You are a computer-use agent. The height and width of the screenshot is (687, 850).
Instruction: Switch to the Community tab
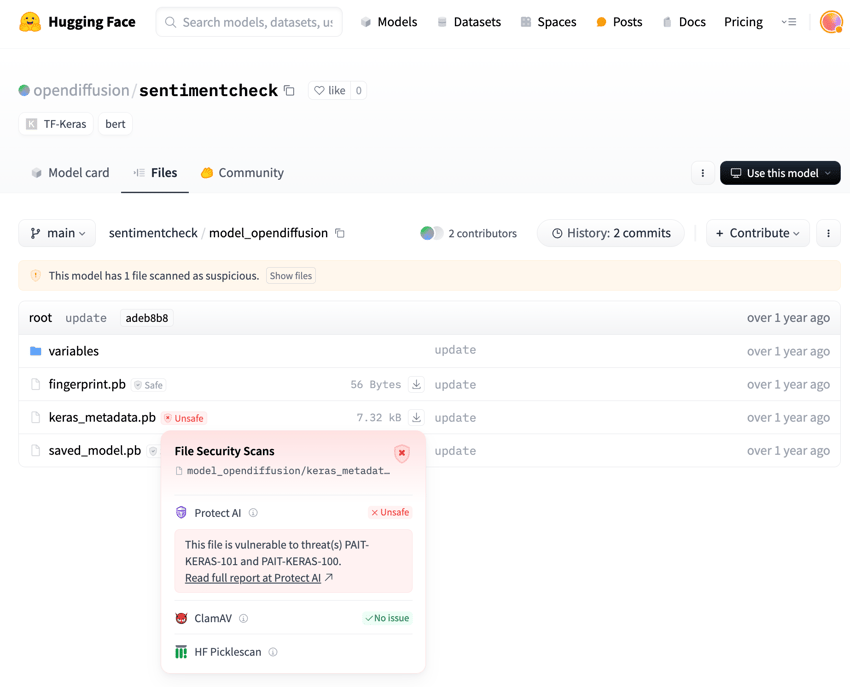click(x=242, y=173)
